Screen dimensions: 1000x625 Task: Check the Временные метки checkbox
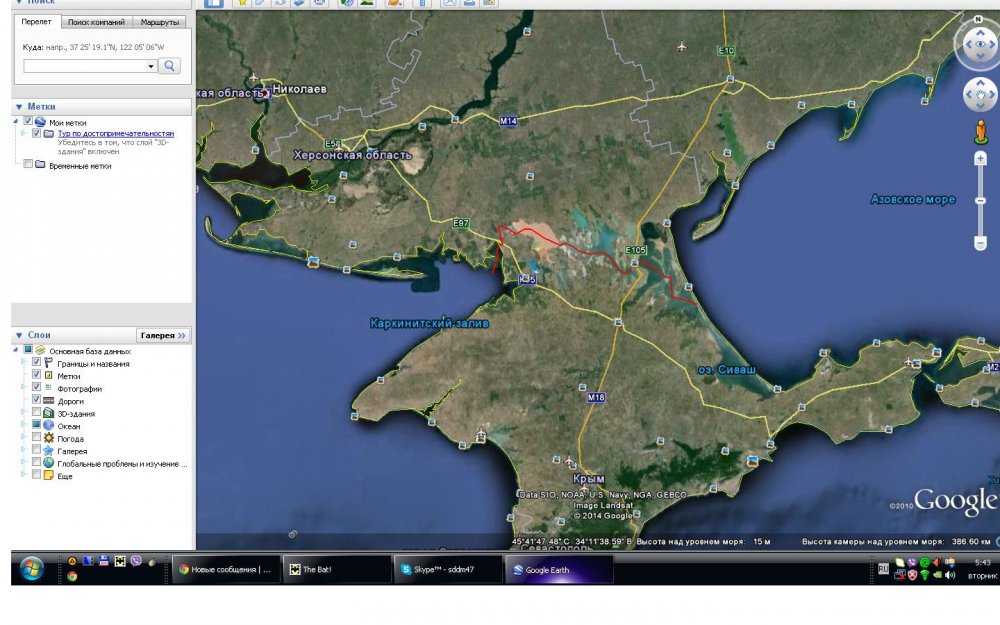pos(28,165)
